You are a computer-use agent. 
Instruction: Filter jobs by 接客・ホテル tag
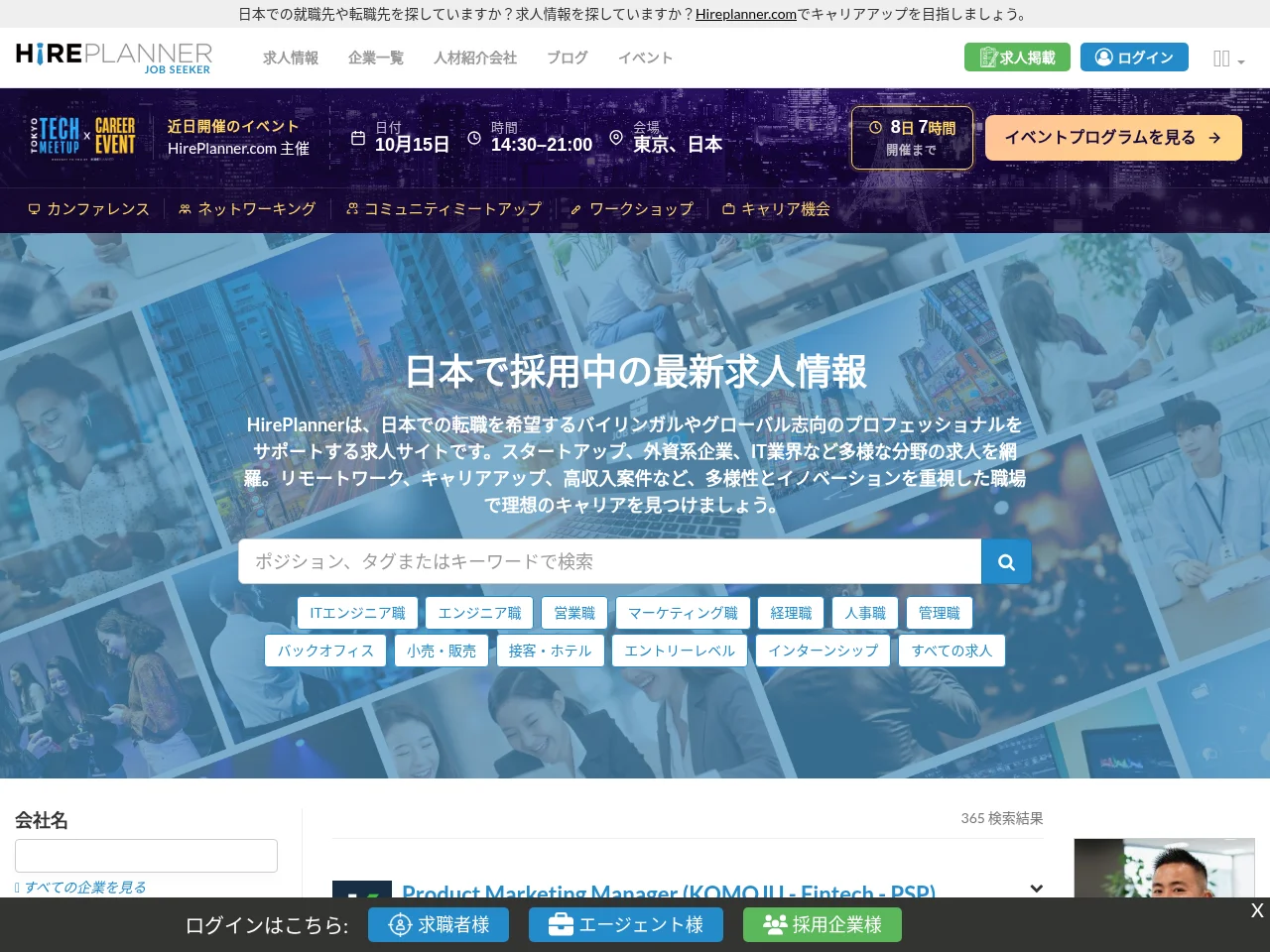click(550, 651)
